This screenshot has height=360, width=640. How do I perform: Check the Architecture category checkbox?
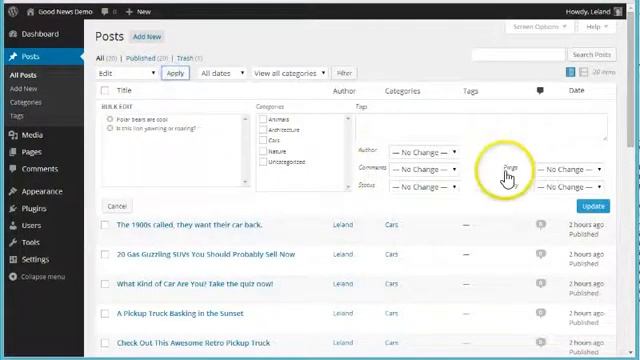point(263,130)
